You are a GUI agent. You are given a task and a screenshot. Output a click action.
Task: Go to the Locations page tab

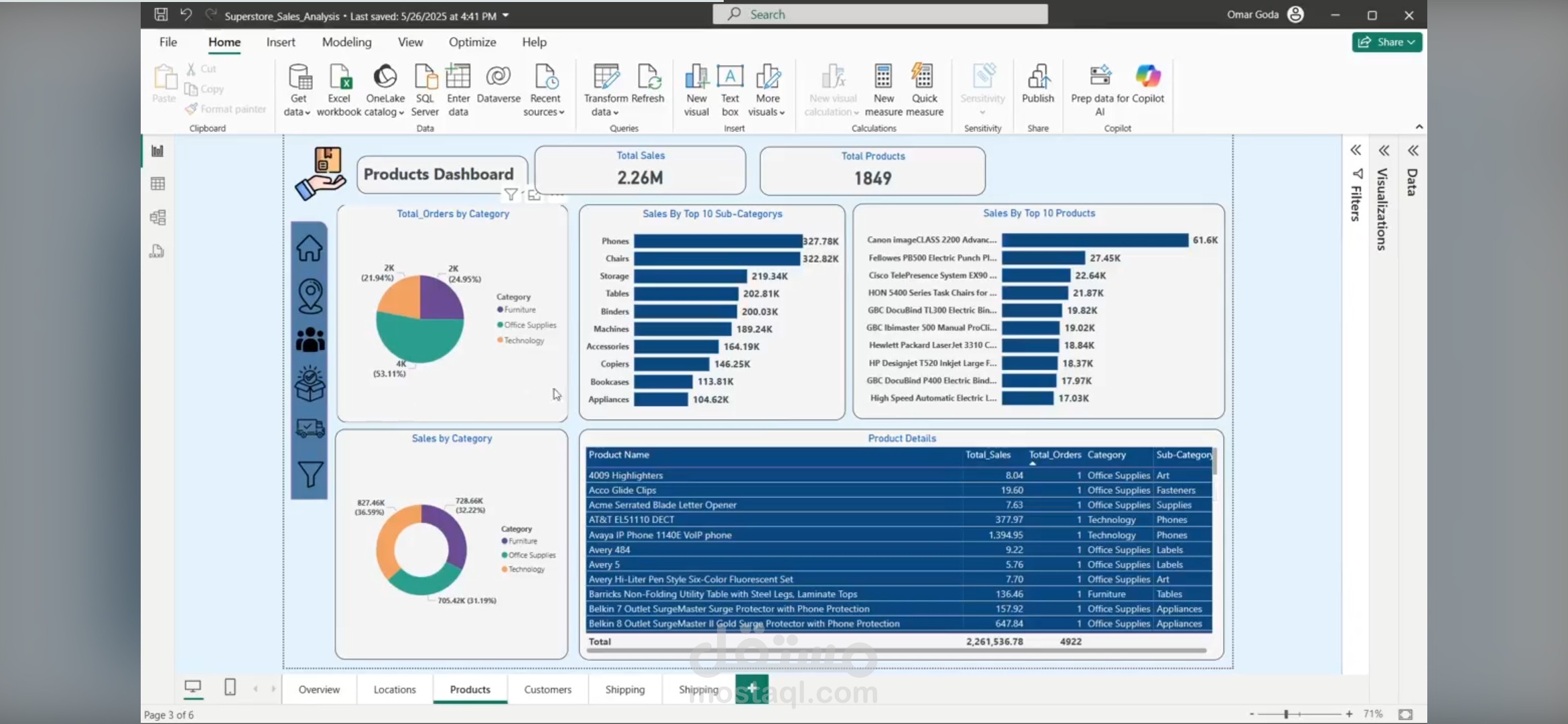click(x=395, y=689)
